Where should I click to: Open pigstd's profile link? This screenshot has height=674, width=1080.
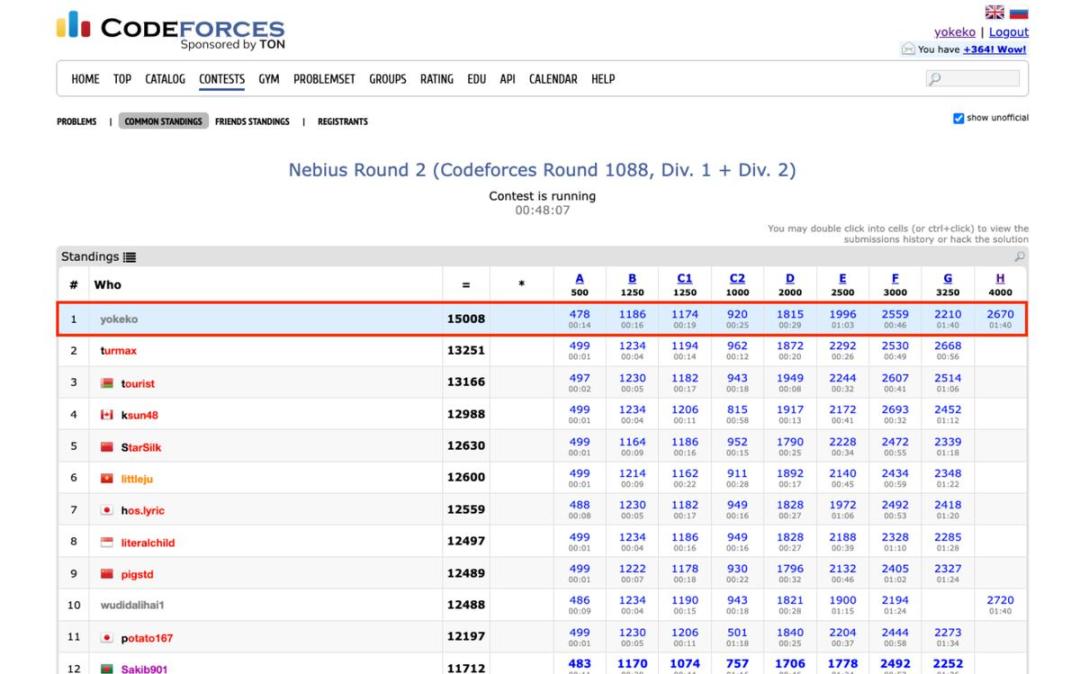(x=137, y=574)
